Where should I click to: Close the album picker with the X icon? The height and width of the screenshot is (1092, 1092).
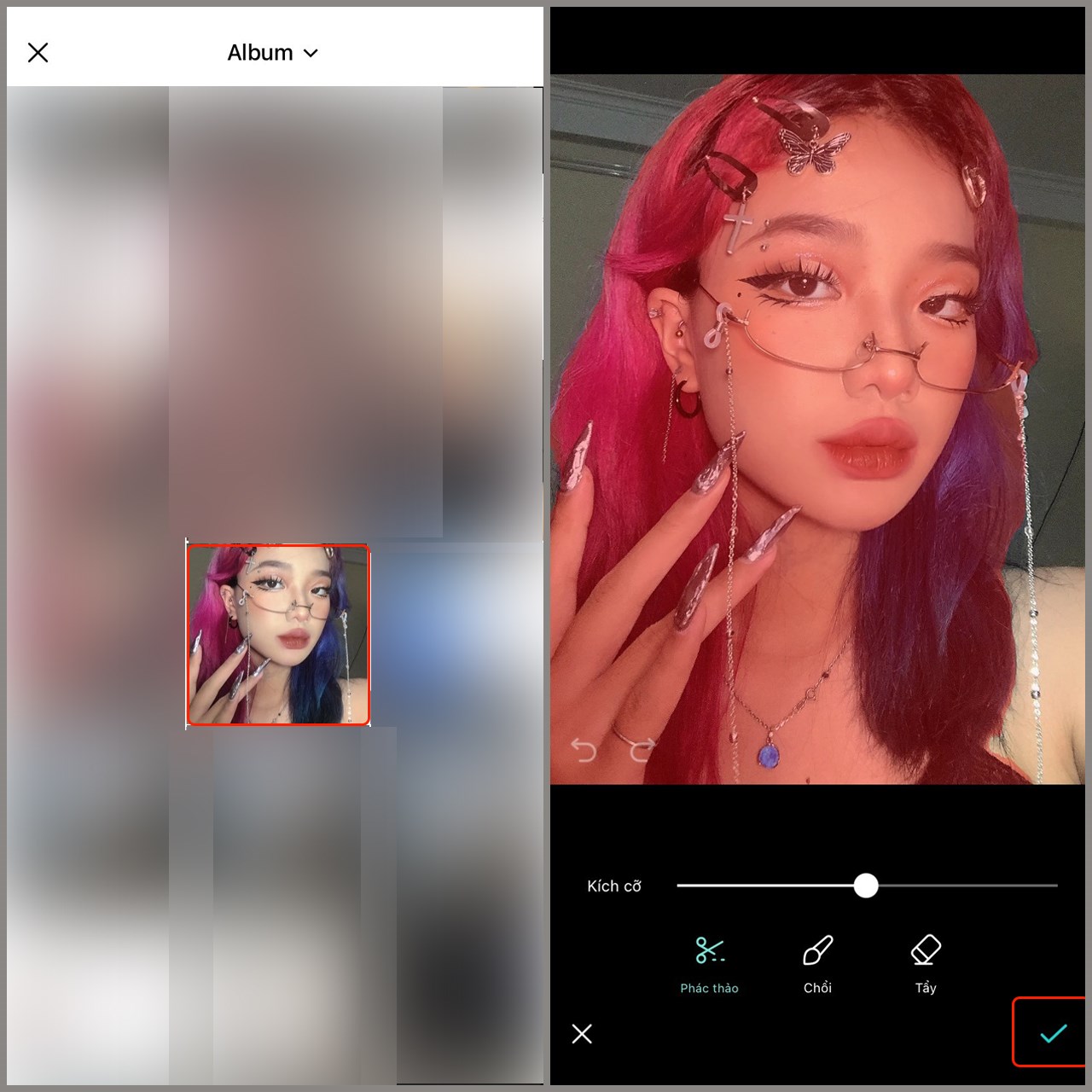[38, 53]
